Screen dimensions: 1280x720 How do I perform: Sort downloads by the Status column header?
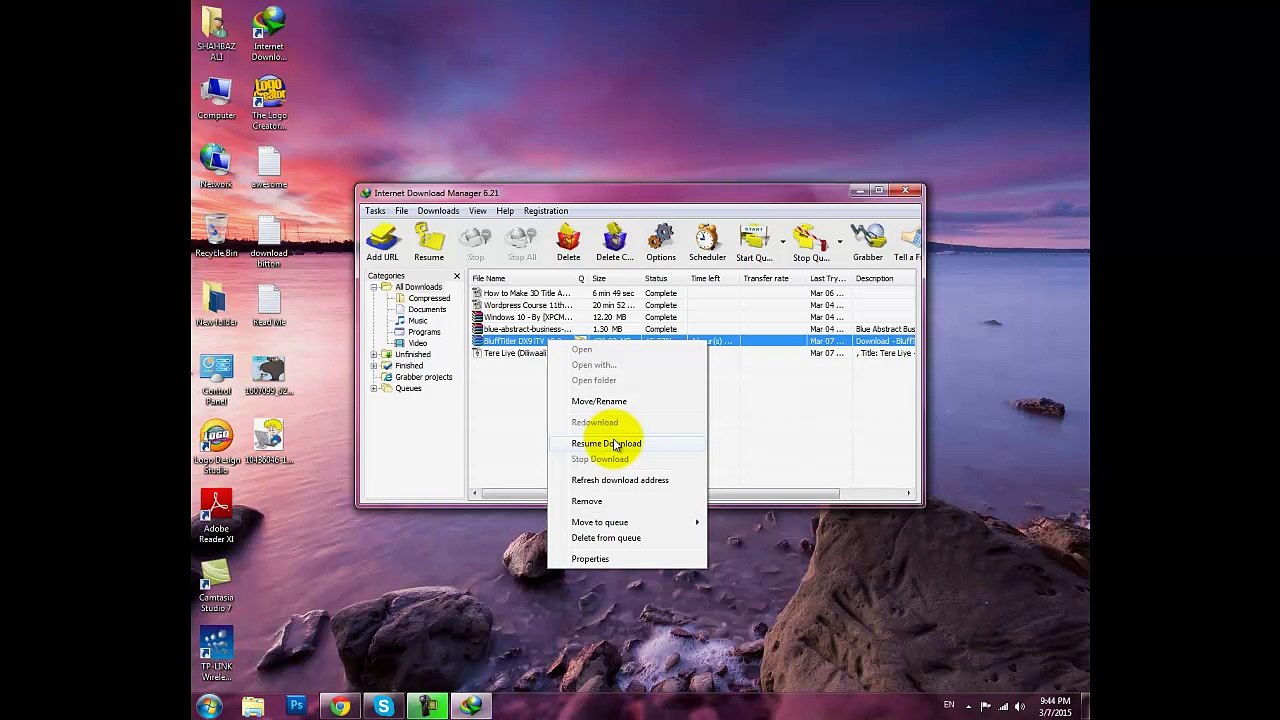[x=656, y=279]
